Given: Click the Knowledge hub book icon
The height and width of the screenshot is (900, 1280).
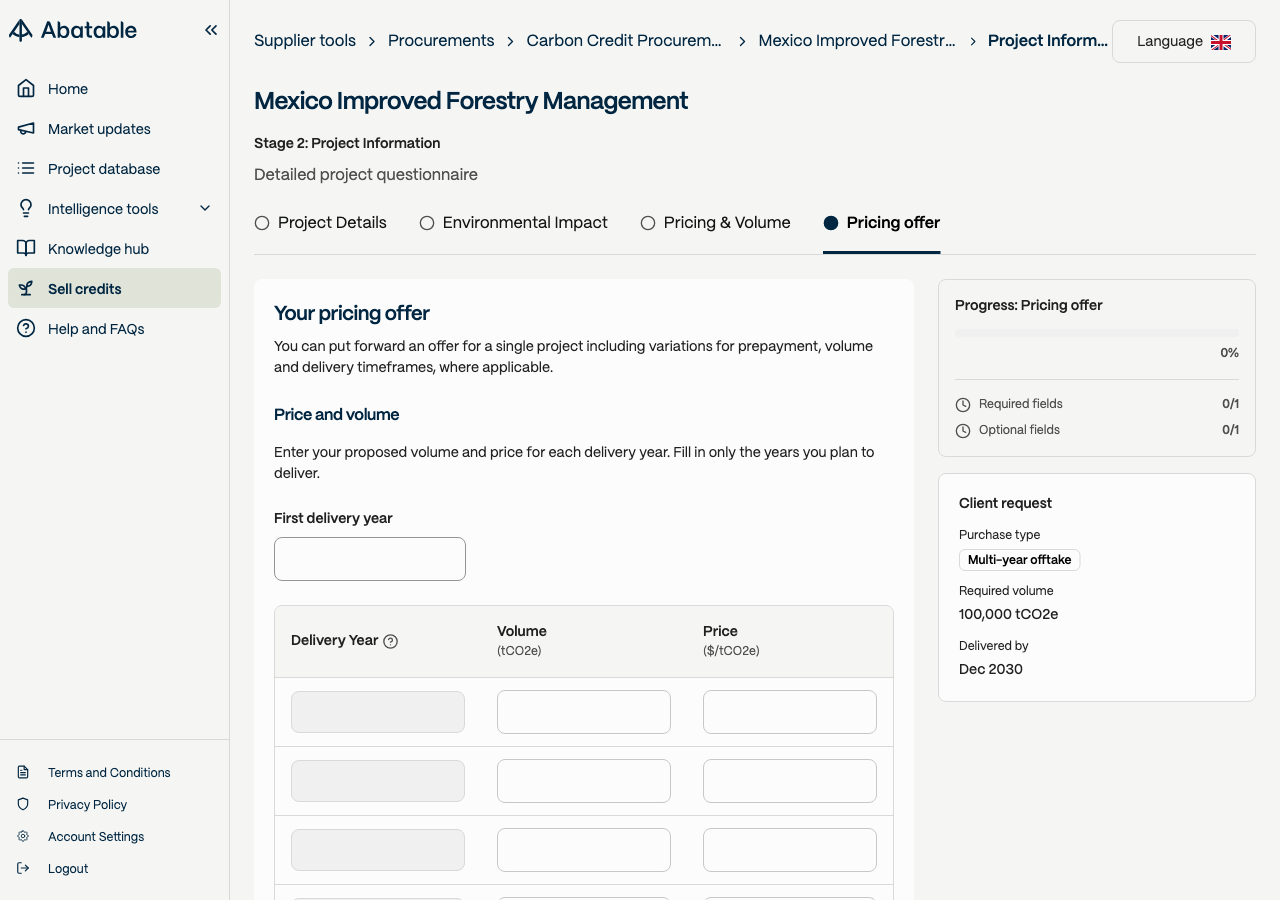Looking at the screenshot, I should 26,249.
